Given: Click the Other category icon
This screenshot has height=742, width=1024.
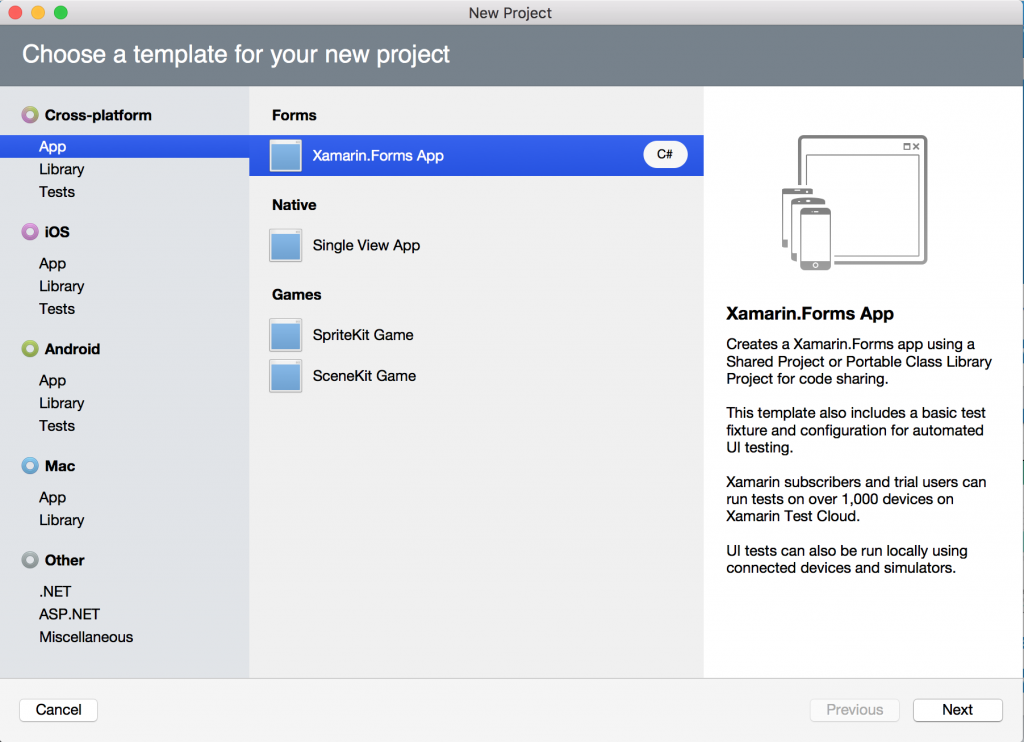Looking at the screenshot, I should coord(30,560).
